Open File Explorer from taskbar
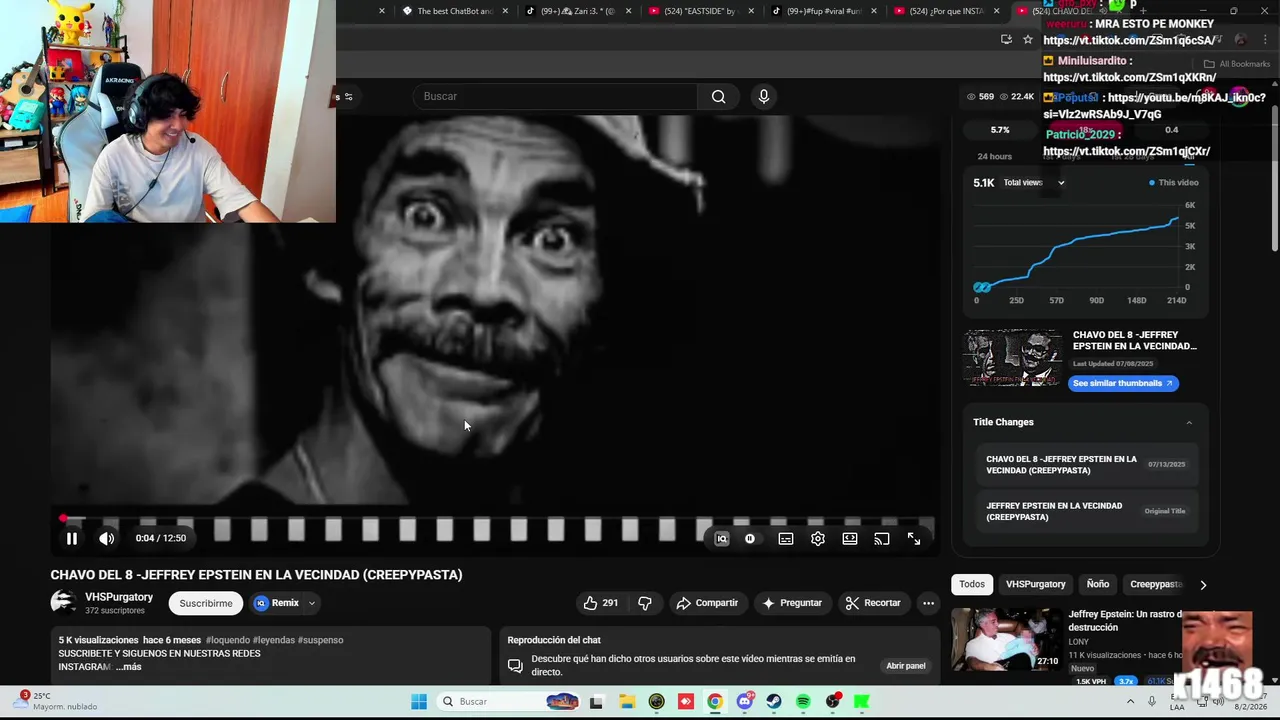1280x720 pixels. pyautogui.click(x=626, y=702)
